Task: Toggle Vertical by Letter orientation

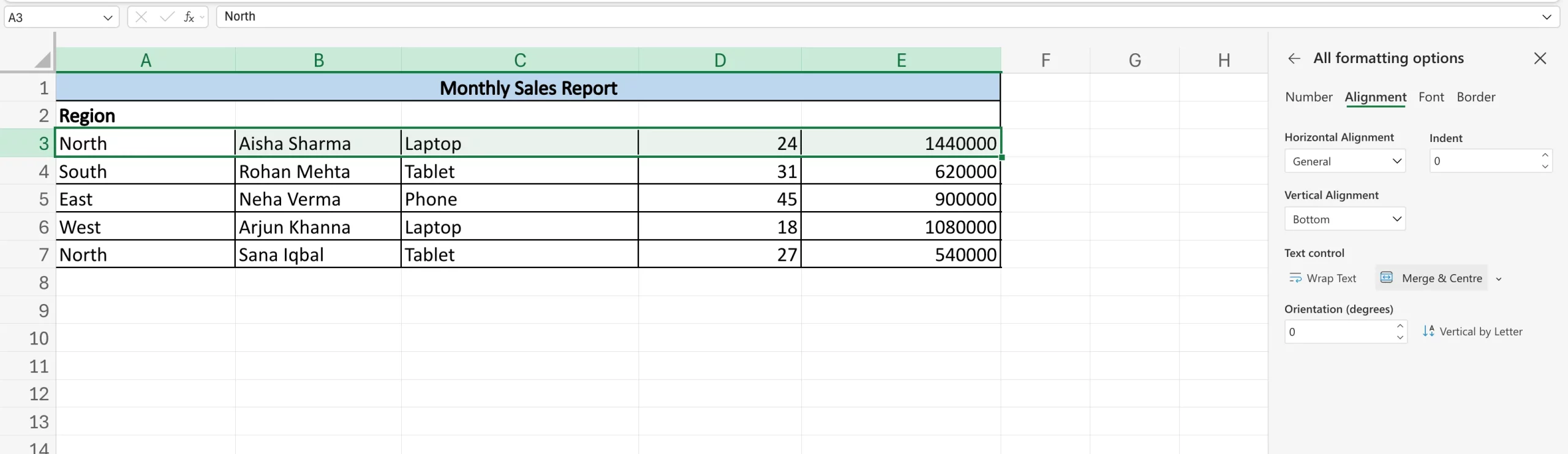Action: point(1472,332)
